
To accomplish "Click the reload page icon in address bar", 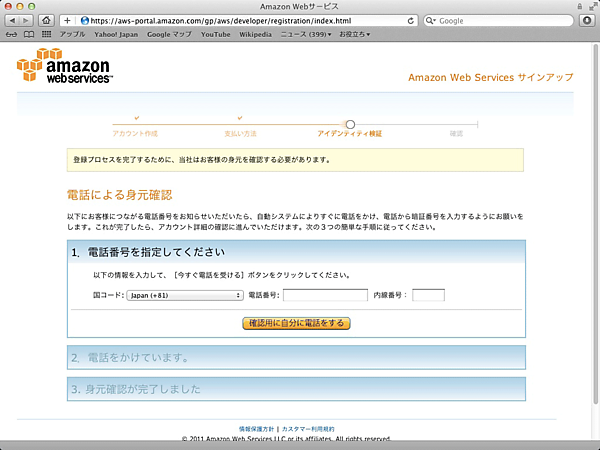I will click(x=412, y=20).
